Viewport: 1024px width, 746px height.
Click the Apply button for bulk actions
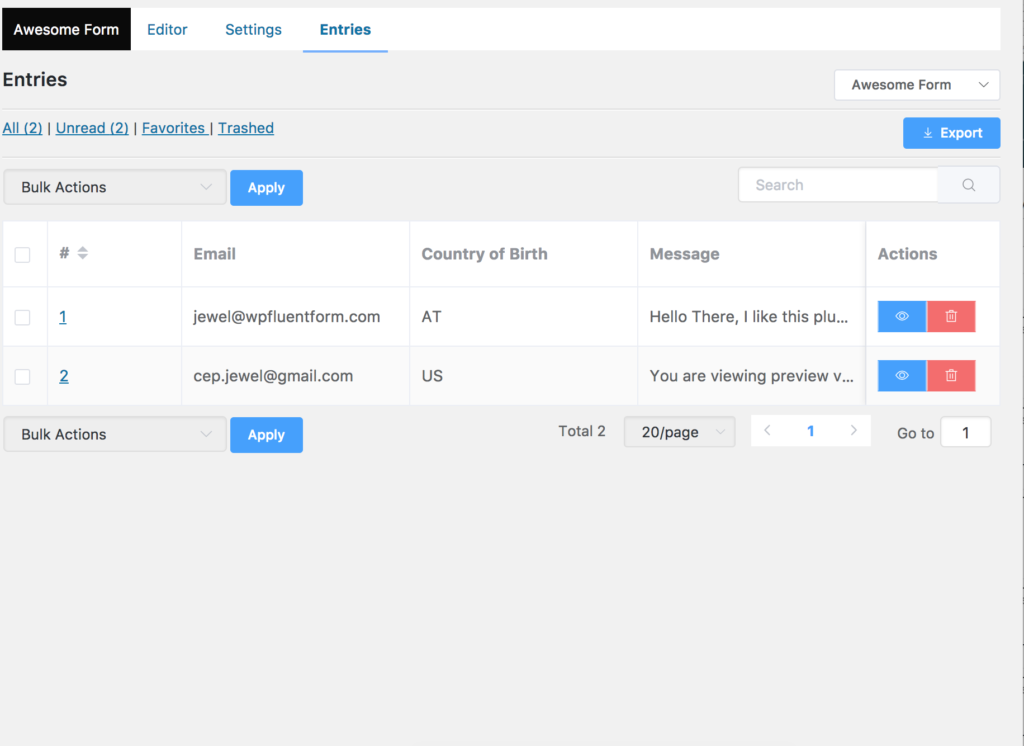pos(266,187)
